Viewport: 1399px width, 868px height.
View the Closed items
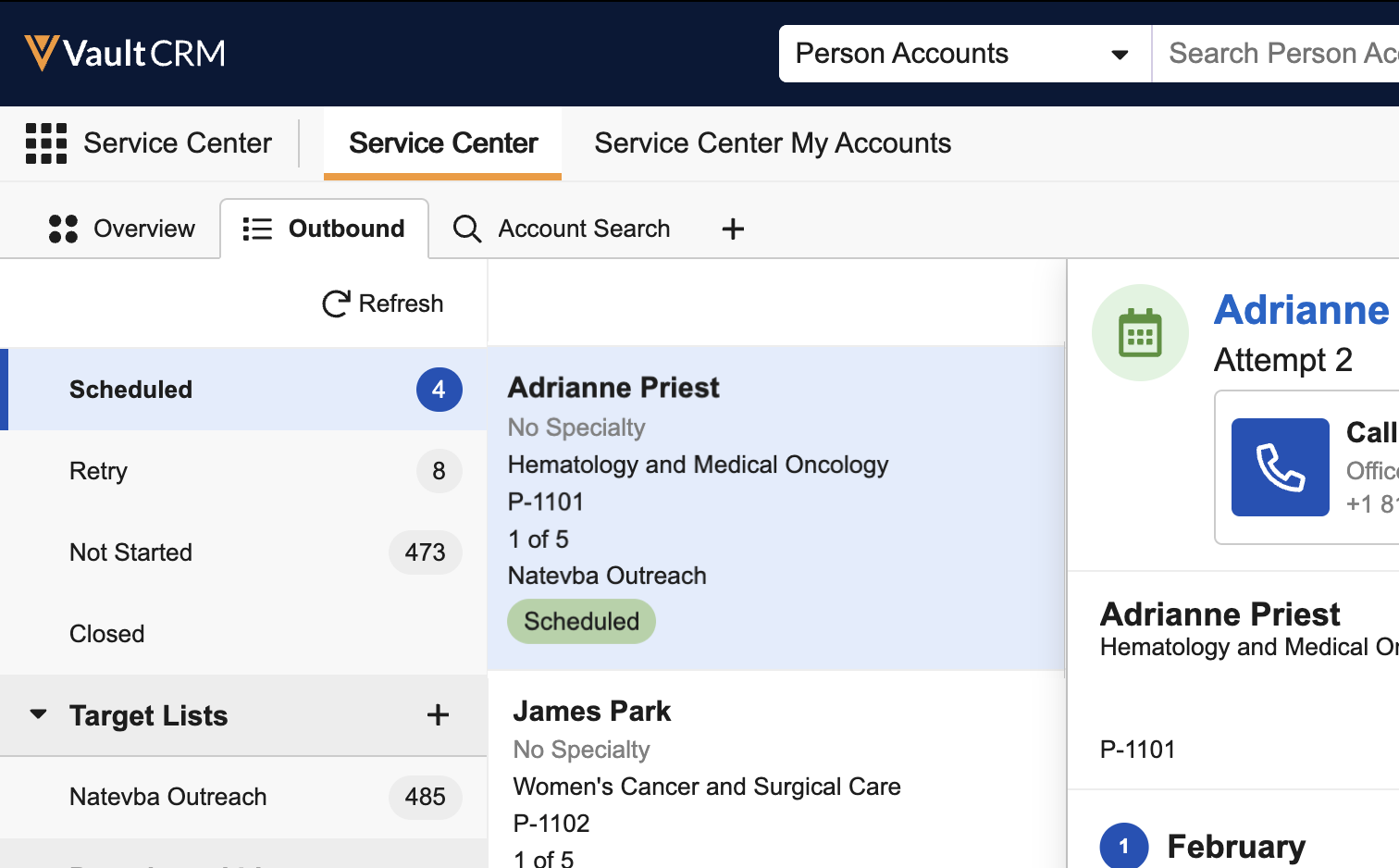[x=107, y=634]
